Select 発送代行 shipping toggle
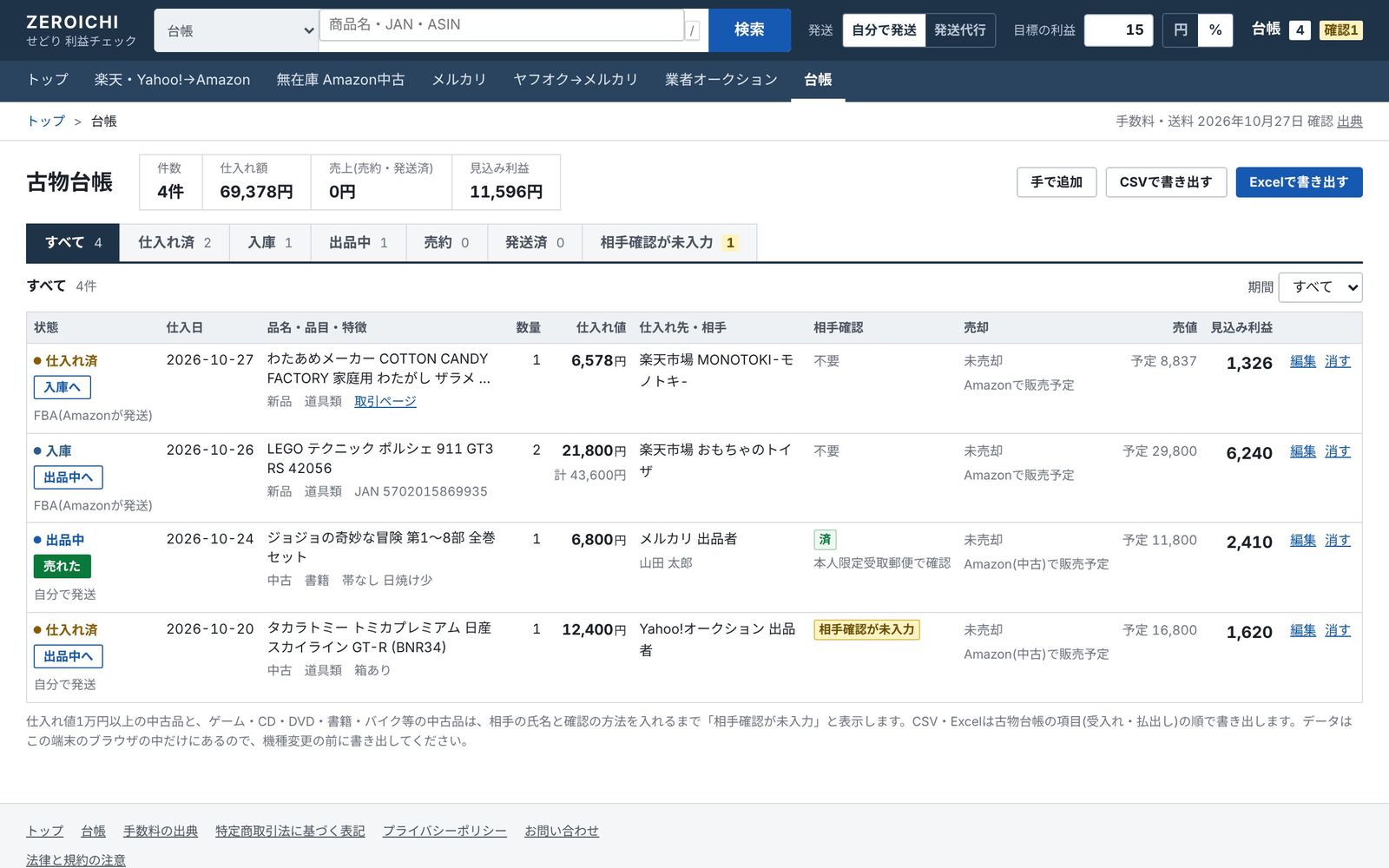The image size is (1389, 868). [x=960, y=30]
